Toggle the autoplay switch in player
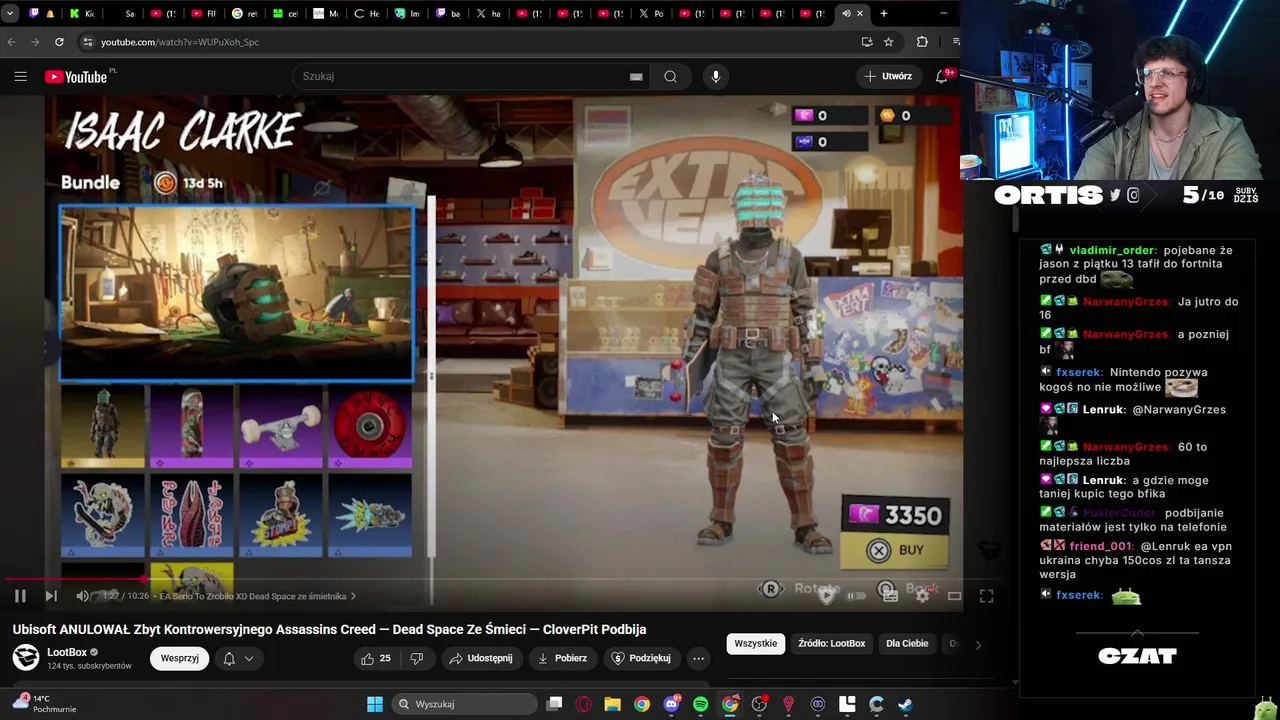The image size is (1280, 720). pos(856,595)
